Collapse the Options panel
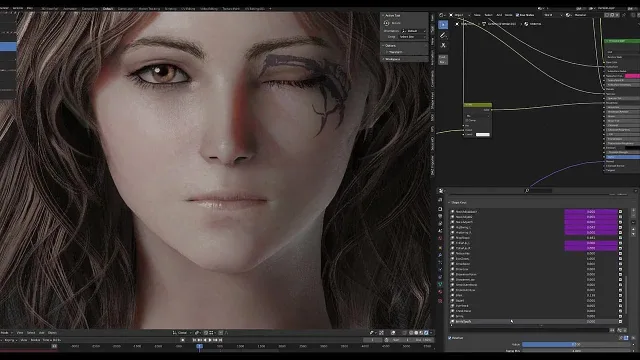 point(383,46)
